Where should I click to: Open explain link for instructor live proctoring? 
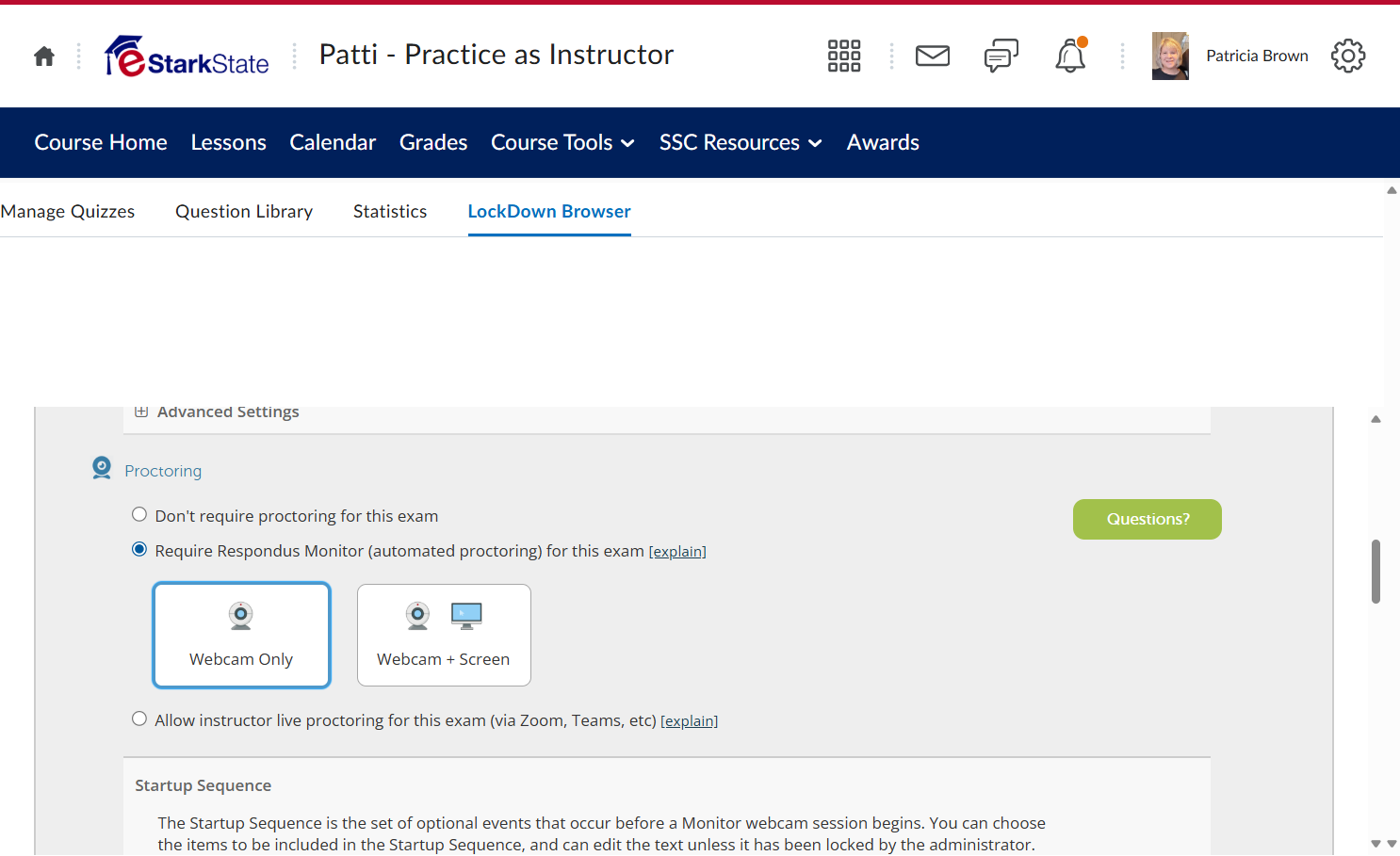(x=689, y=721)
